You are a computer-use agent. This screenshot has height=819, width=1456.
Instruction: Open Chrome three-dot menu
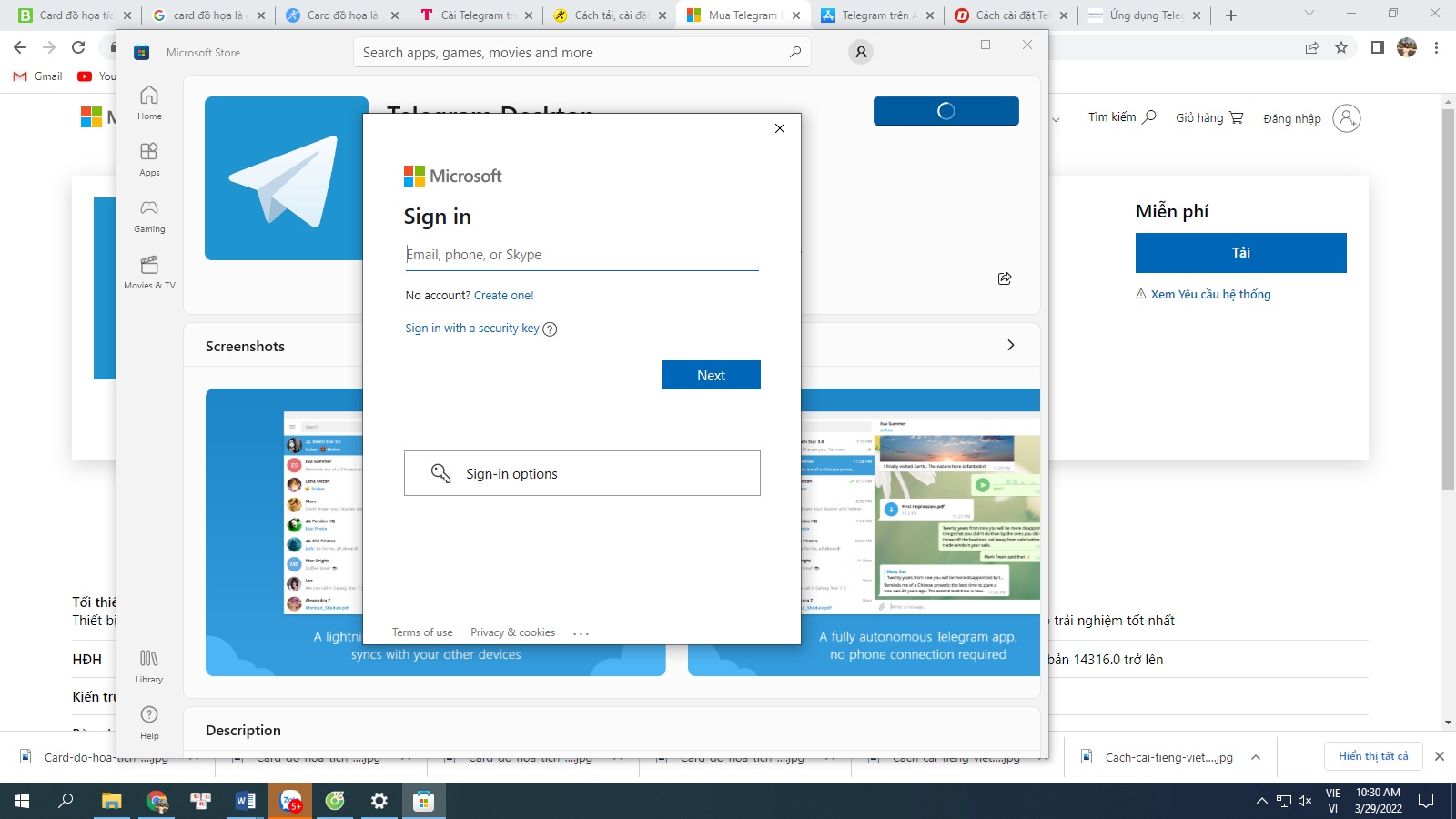pyautogui.click(x=1437, y=47)
